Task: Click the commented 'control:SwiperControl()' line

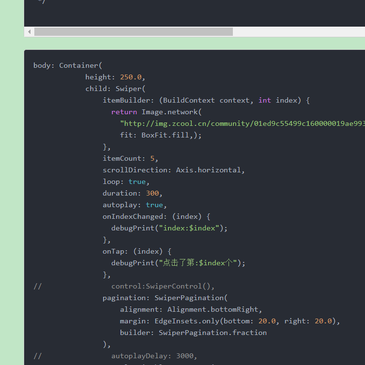Action: tap(163, 286)
